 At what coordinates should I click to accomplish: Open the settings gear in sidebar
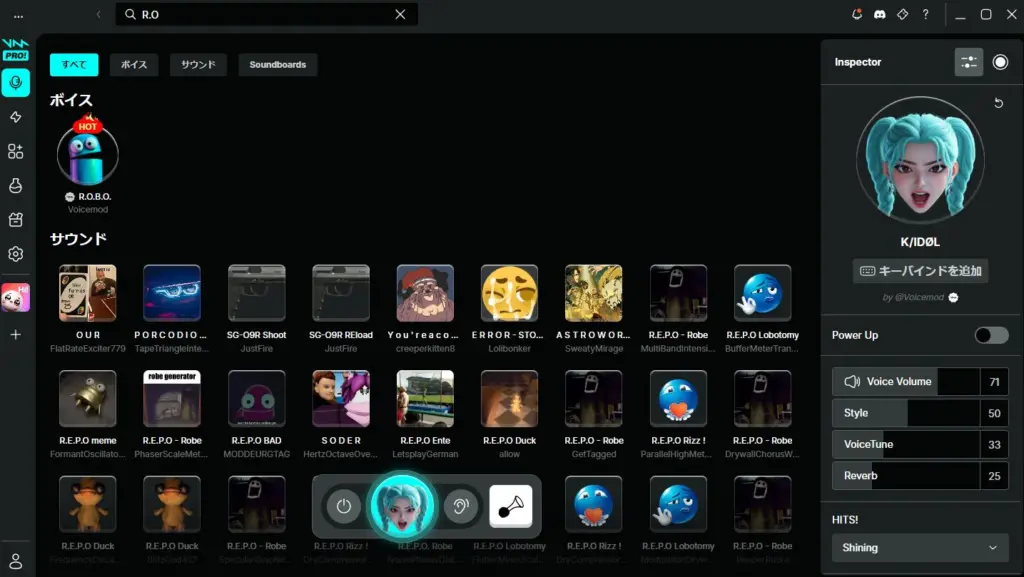tap(15, 254)
